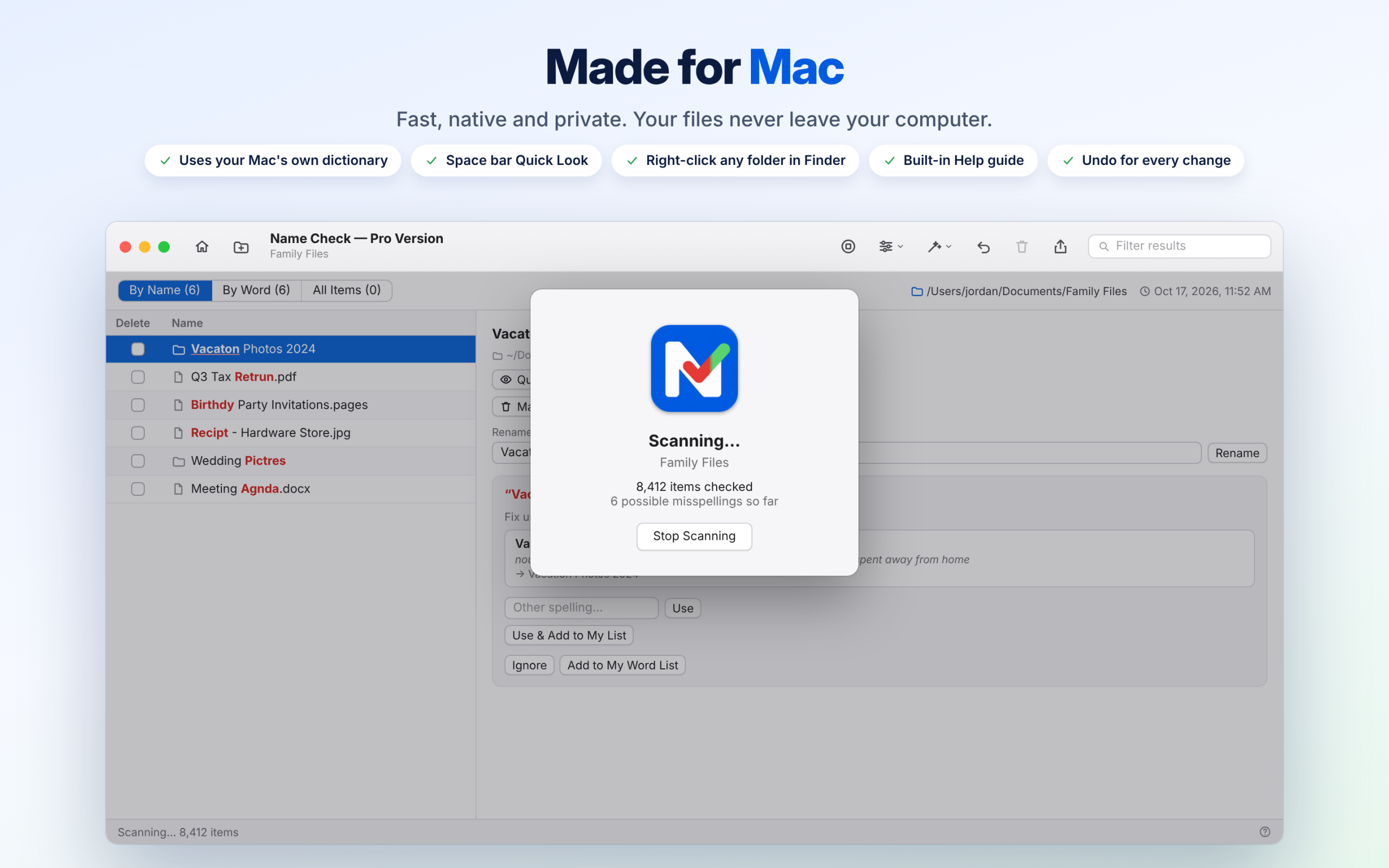Check delete box for Vacaton Photos 2024
Screen dimensions: 1389x868
pos(138,349)
